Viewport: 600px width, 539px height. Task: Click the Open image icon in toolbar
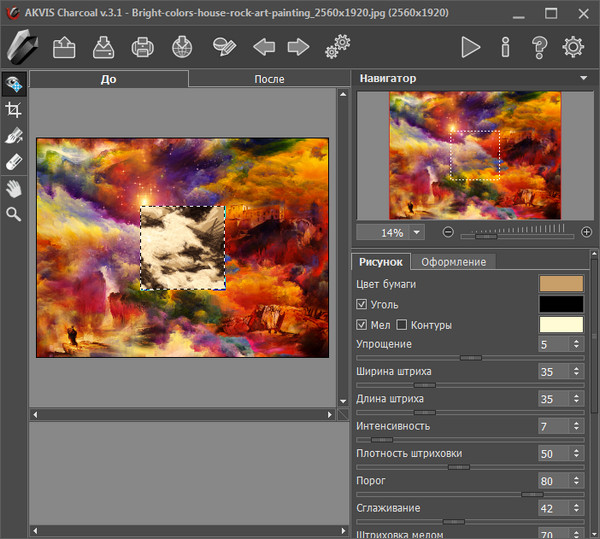65,47
